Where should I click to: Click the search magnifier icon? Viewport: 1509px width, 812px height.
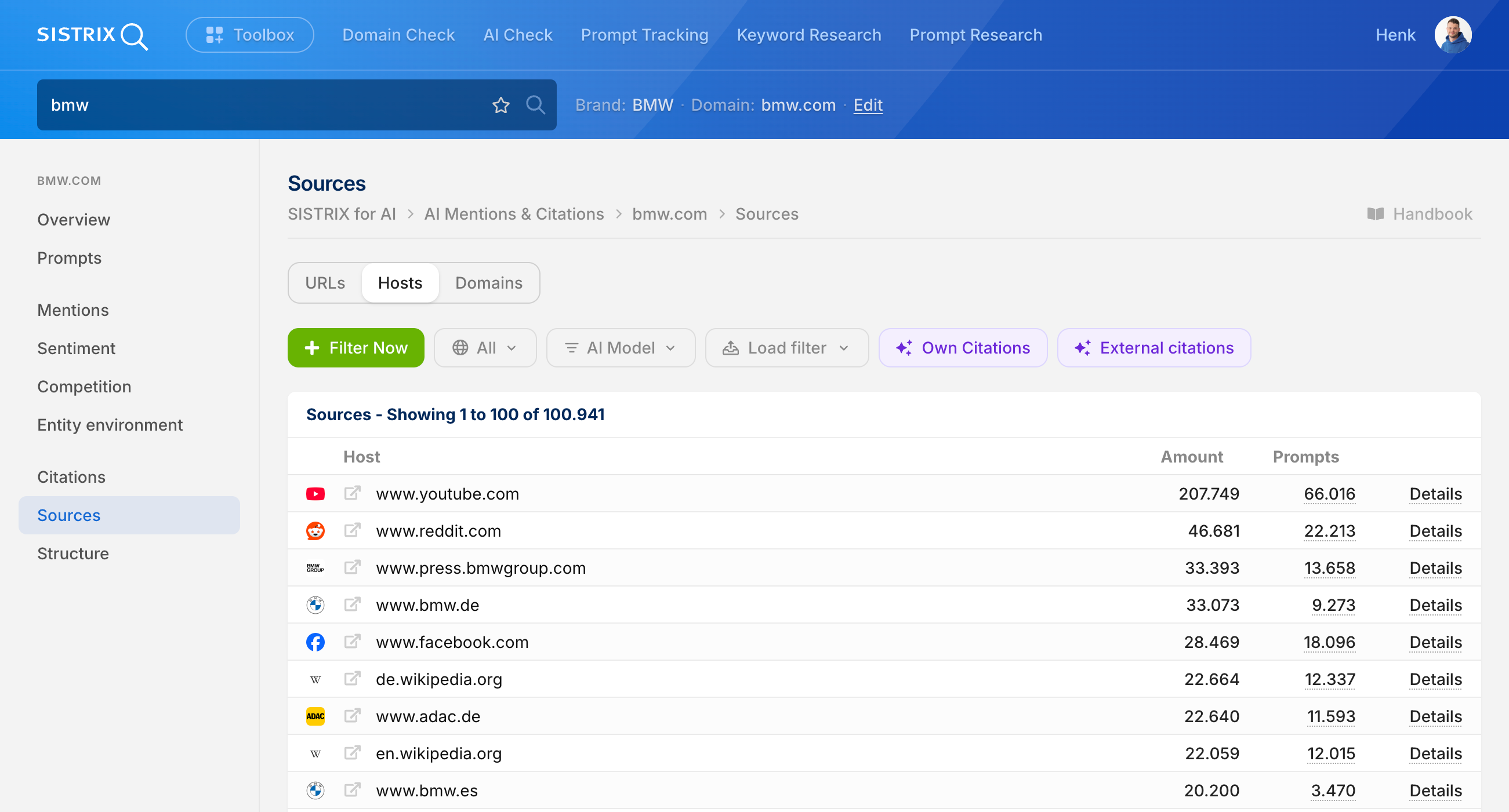tap(535, 105)
